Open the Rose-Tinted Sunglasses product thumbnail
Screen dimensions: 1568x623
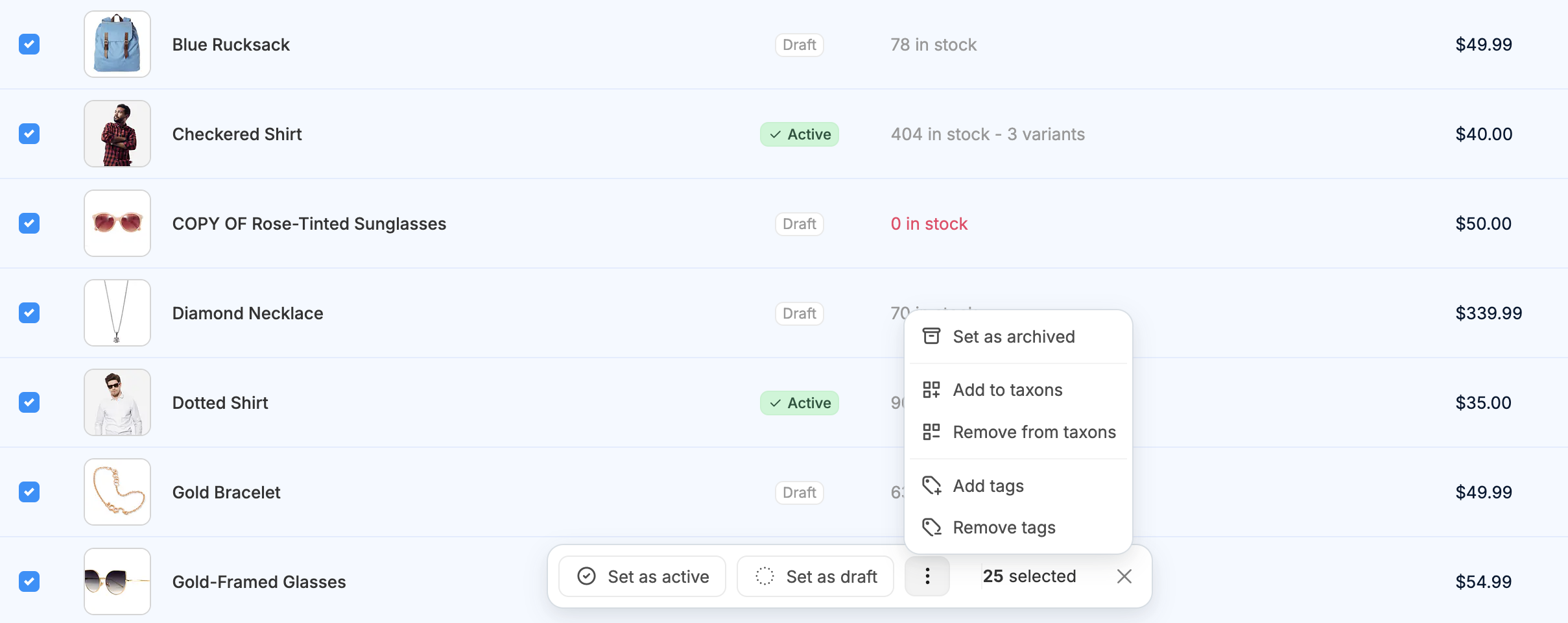point(117,223)
